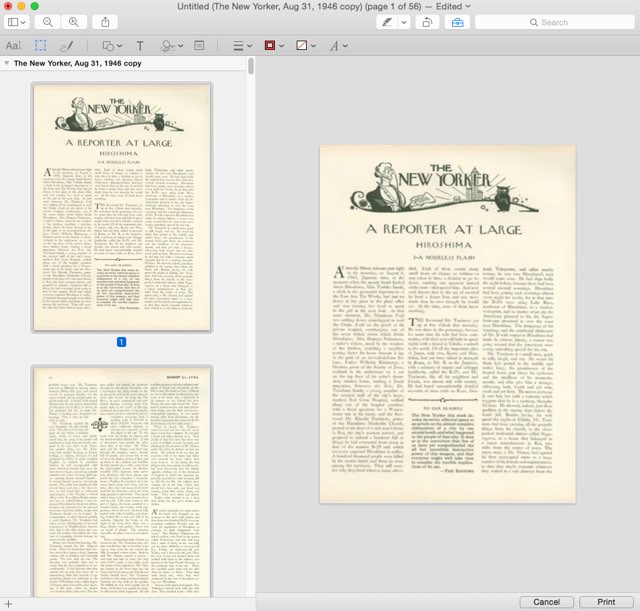Select the Rectangular Selection tool
Image resolution: width=640 pixels, height=611 pixels.
click(40, 46)
